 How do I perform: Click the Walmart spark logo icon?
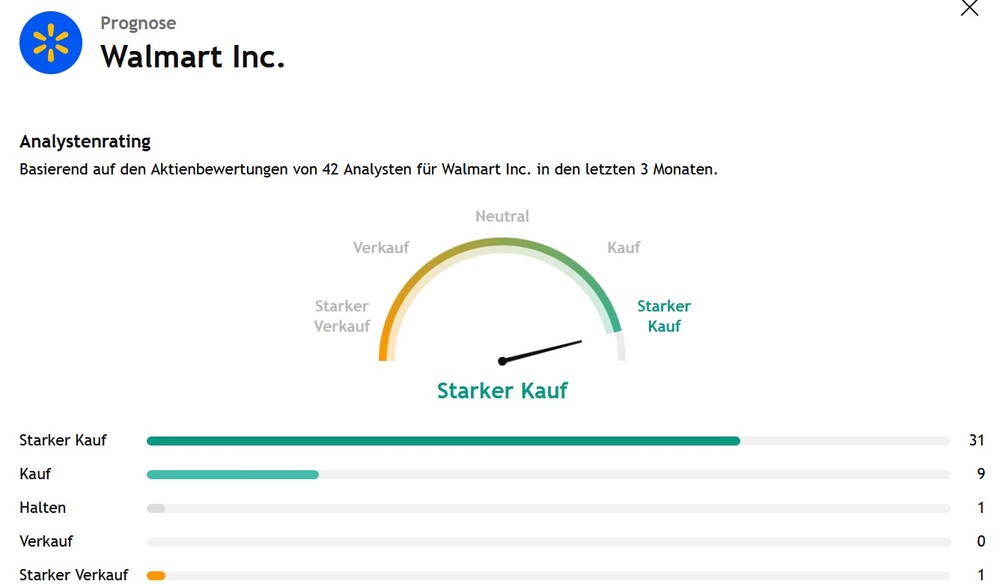point(51,43)
